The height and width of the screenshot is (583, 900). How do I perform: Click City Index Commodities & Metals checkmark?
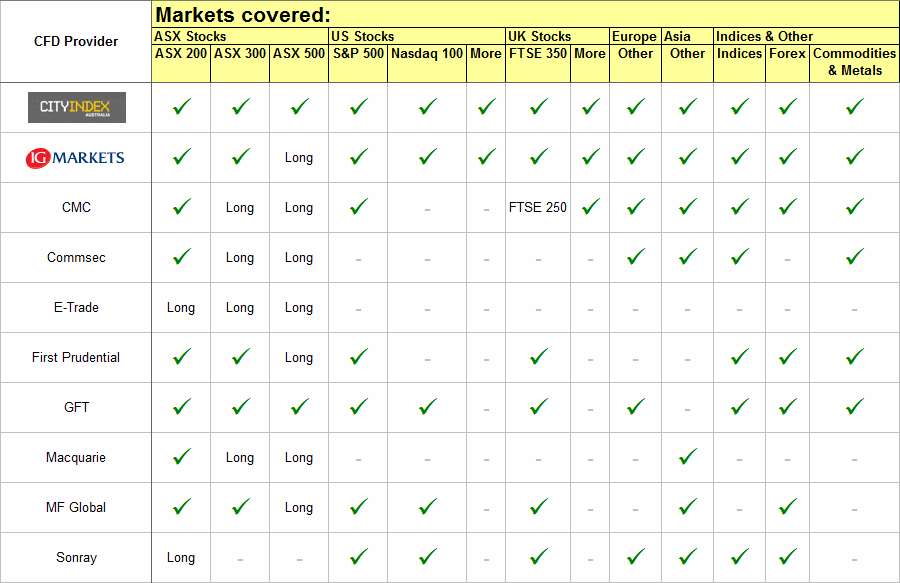tap(855, 107)
